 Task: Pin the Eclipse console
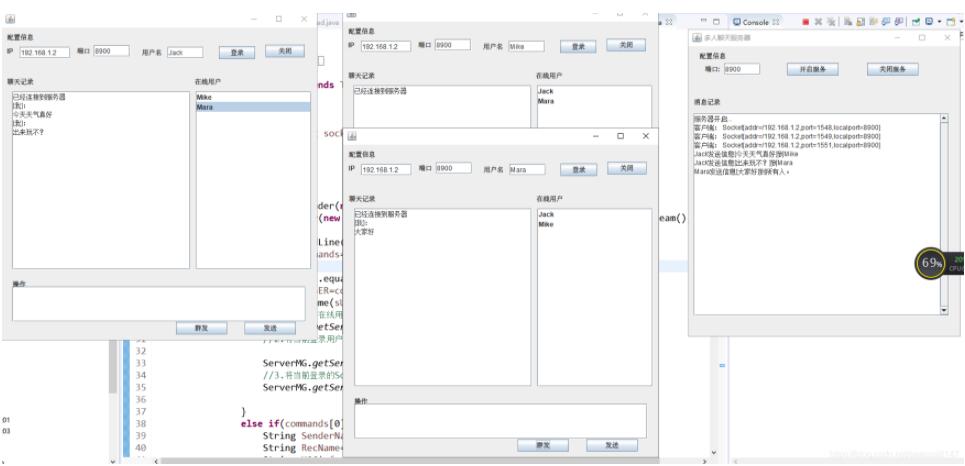click(x=916, y=22)
